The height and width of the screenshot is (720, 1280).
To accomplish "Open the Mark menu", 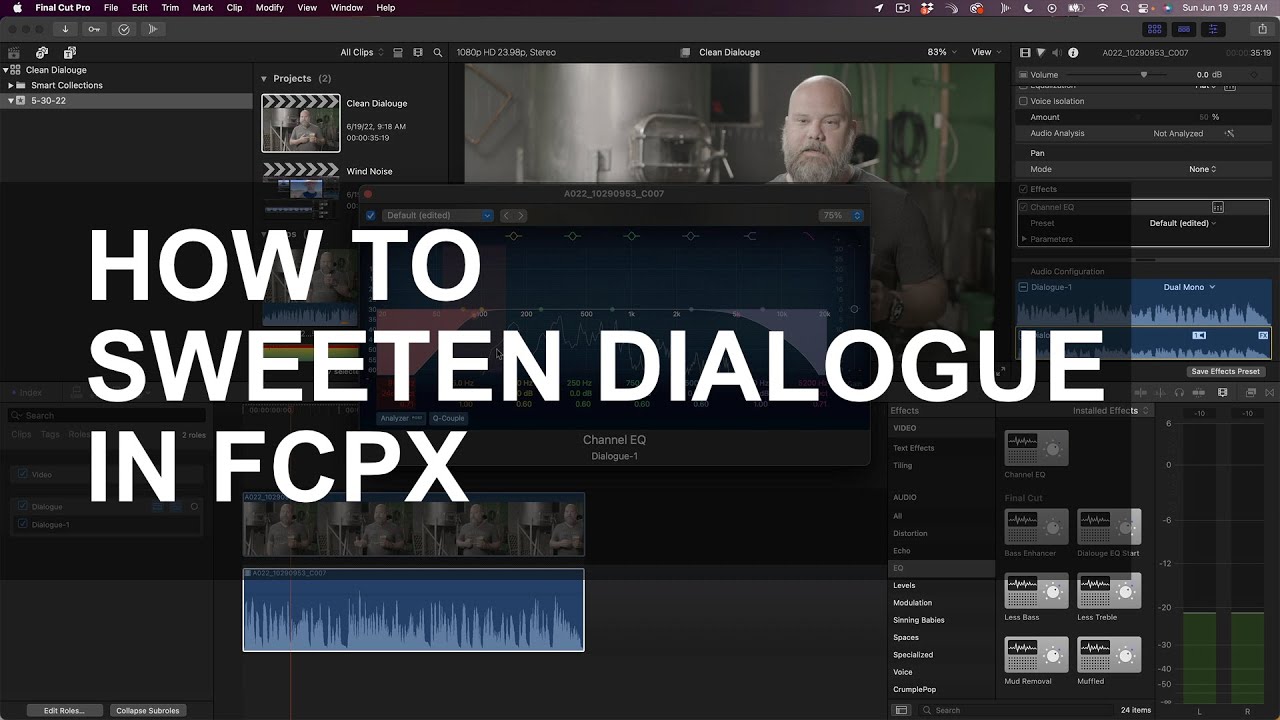I will [x=202, y=7].
